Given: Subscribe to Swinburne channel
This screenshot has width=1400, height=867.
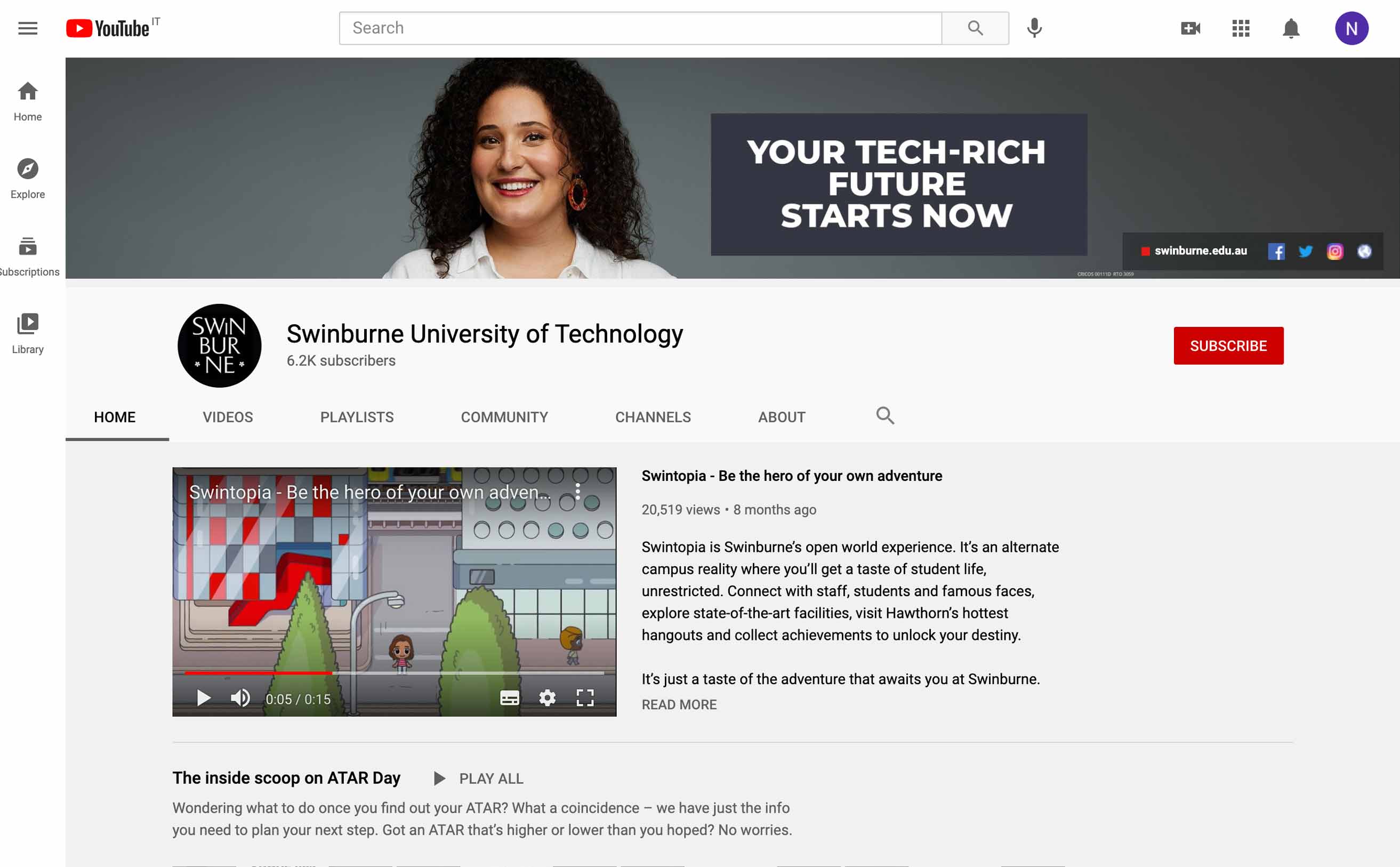Looking at the screenshot, I should [1228, 346].
